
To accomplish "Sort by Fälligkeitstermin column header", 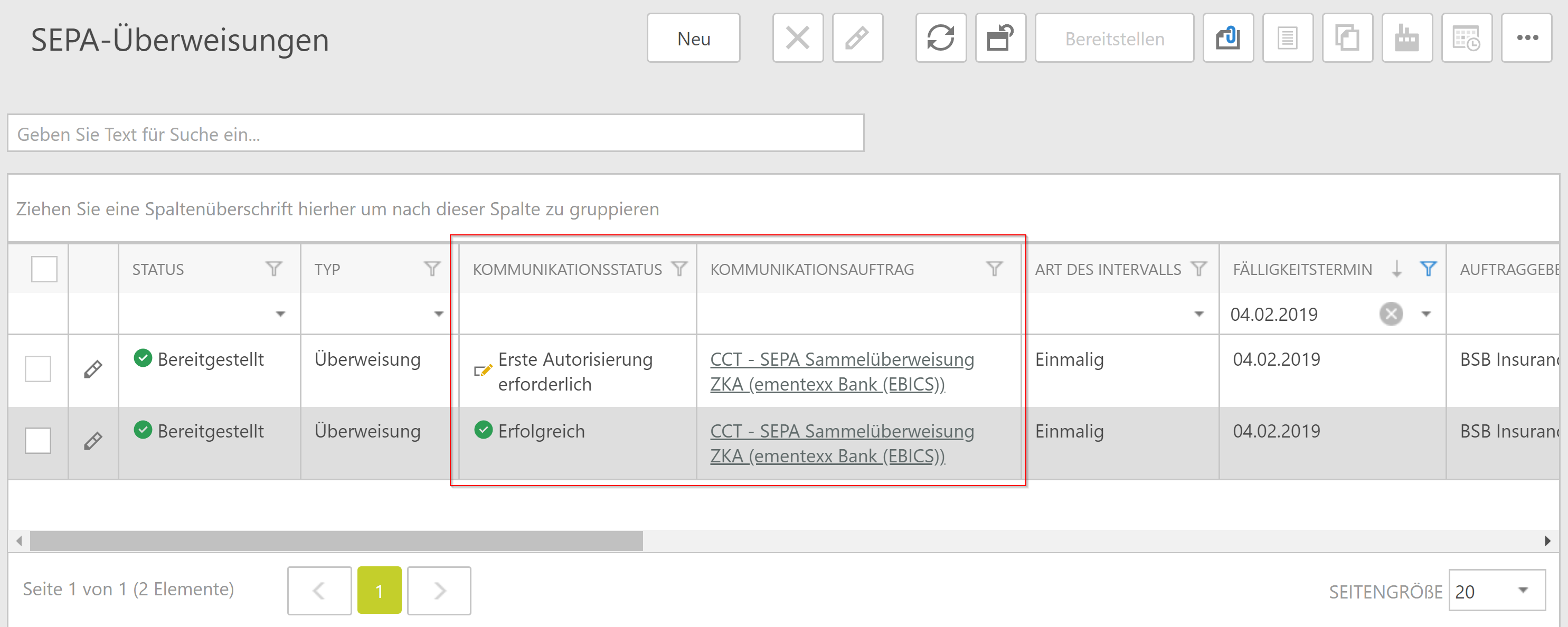I will click(1302, 269).
